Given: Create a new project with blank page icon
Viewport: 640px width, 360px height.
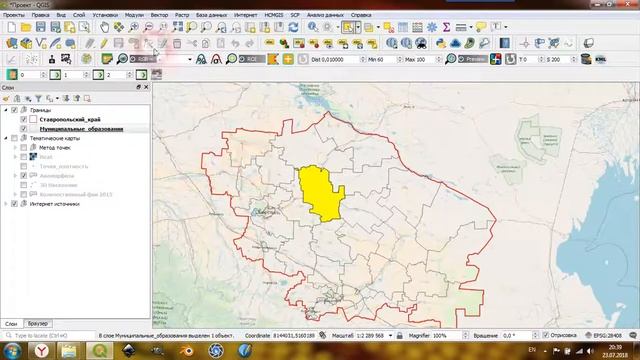Looking at the screenshot, I should (11, 27).
